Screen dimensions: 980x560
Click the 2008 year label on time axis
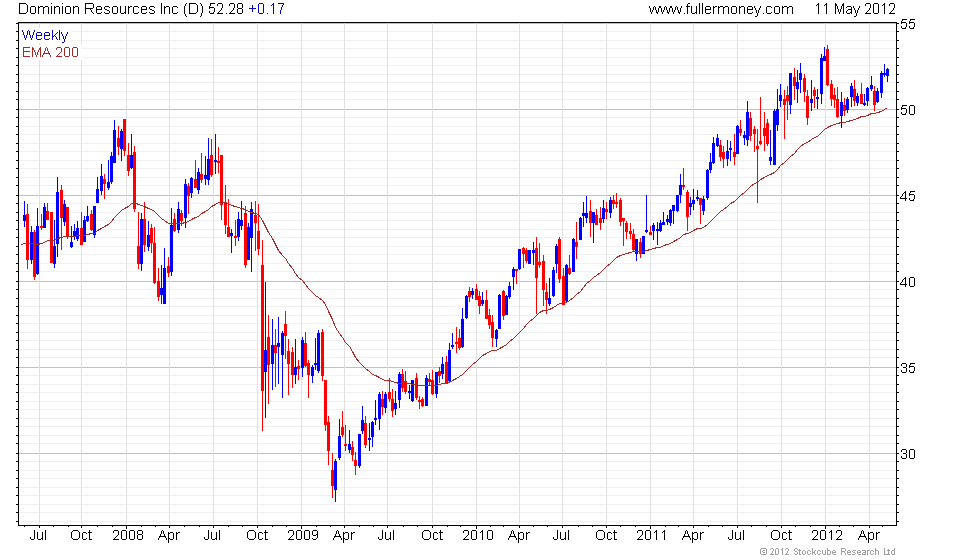128,536
